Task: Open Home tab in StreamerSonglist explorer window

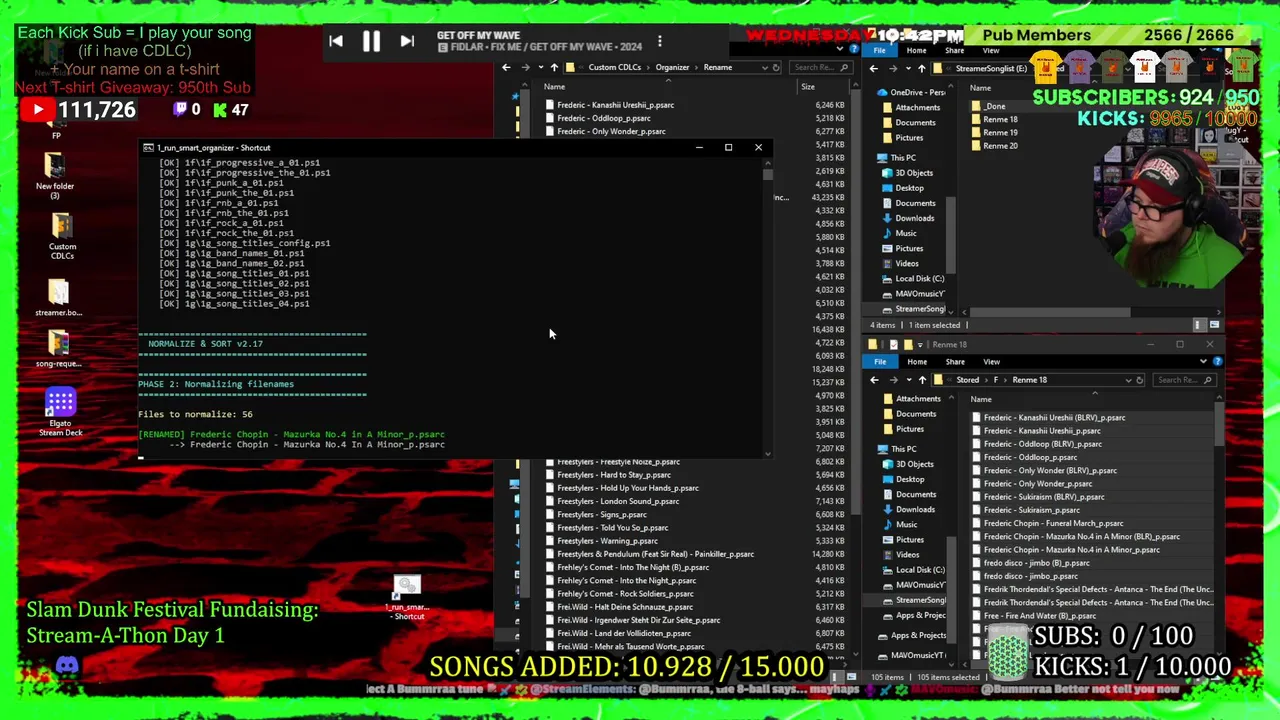Action: [x=916, y=50]
